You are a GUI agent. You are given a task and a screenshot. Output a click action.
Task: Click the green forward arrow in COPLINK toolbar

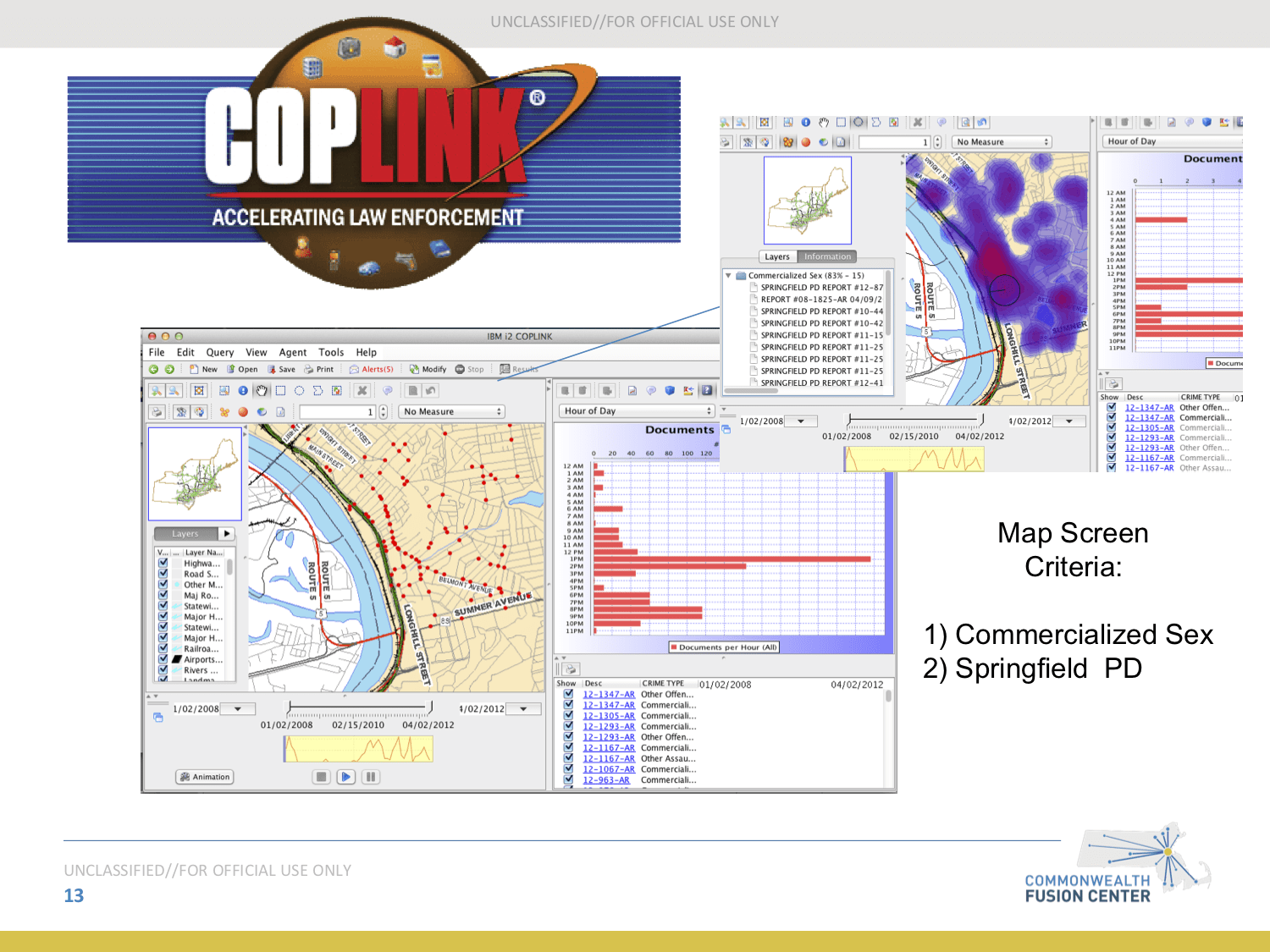169,369
